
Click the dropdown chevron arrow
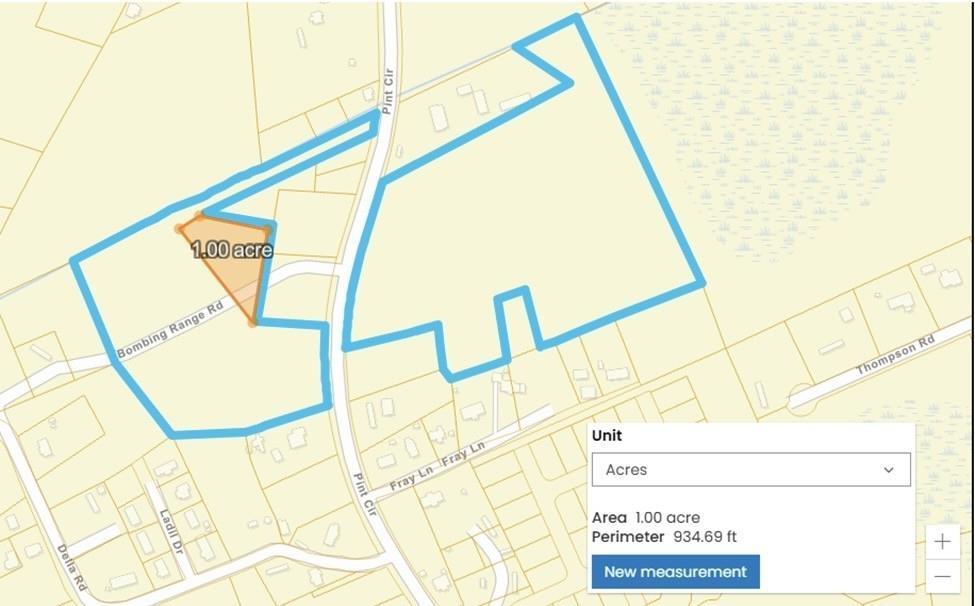tap(889, 470)
